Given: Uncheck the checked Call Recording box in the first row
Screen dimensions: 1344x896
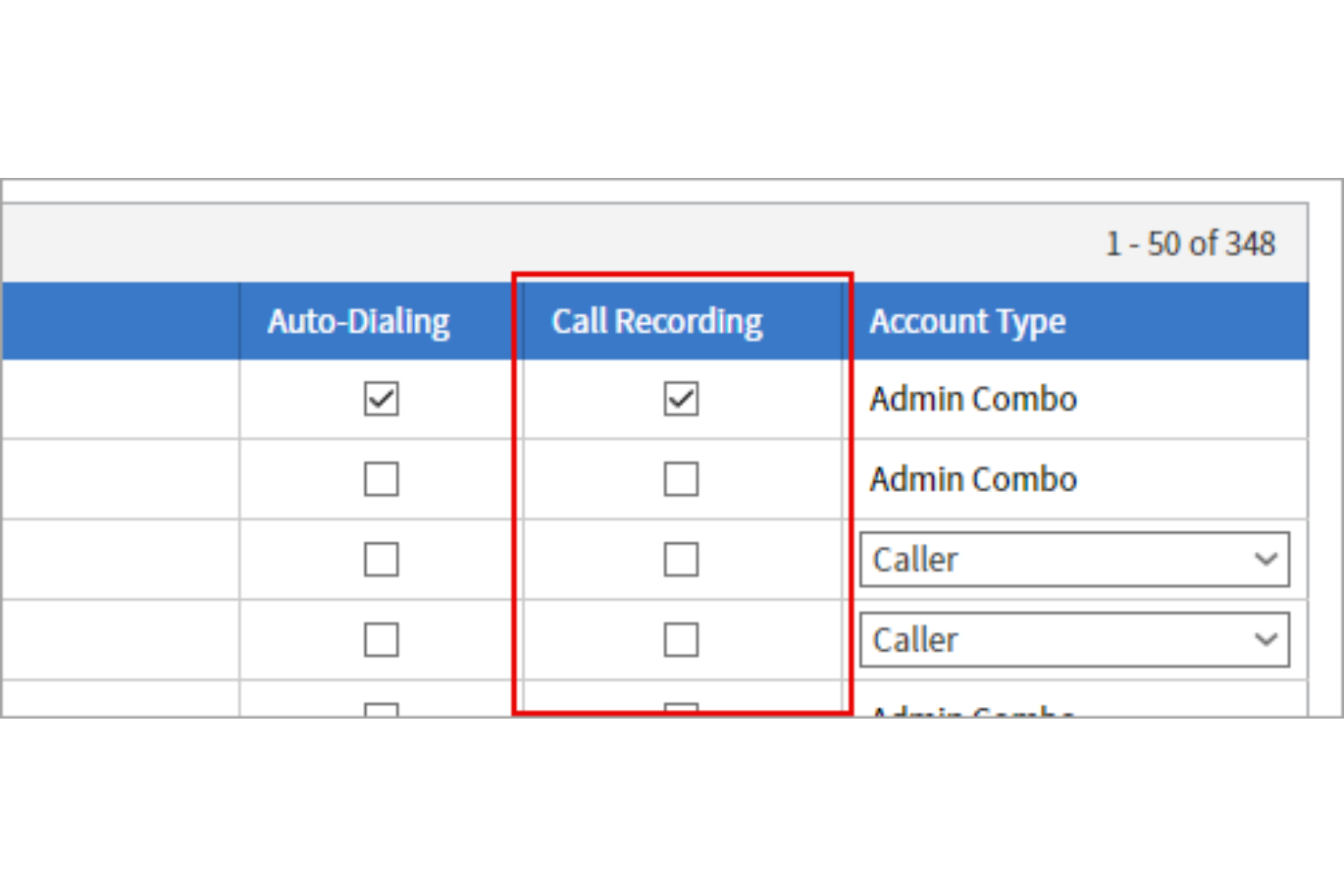Looking at the screenshot, I should point(681,399).
